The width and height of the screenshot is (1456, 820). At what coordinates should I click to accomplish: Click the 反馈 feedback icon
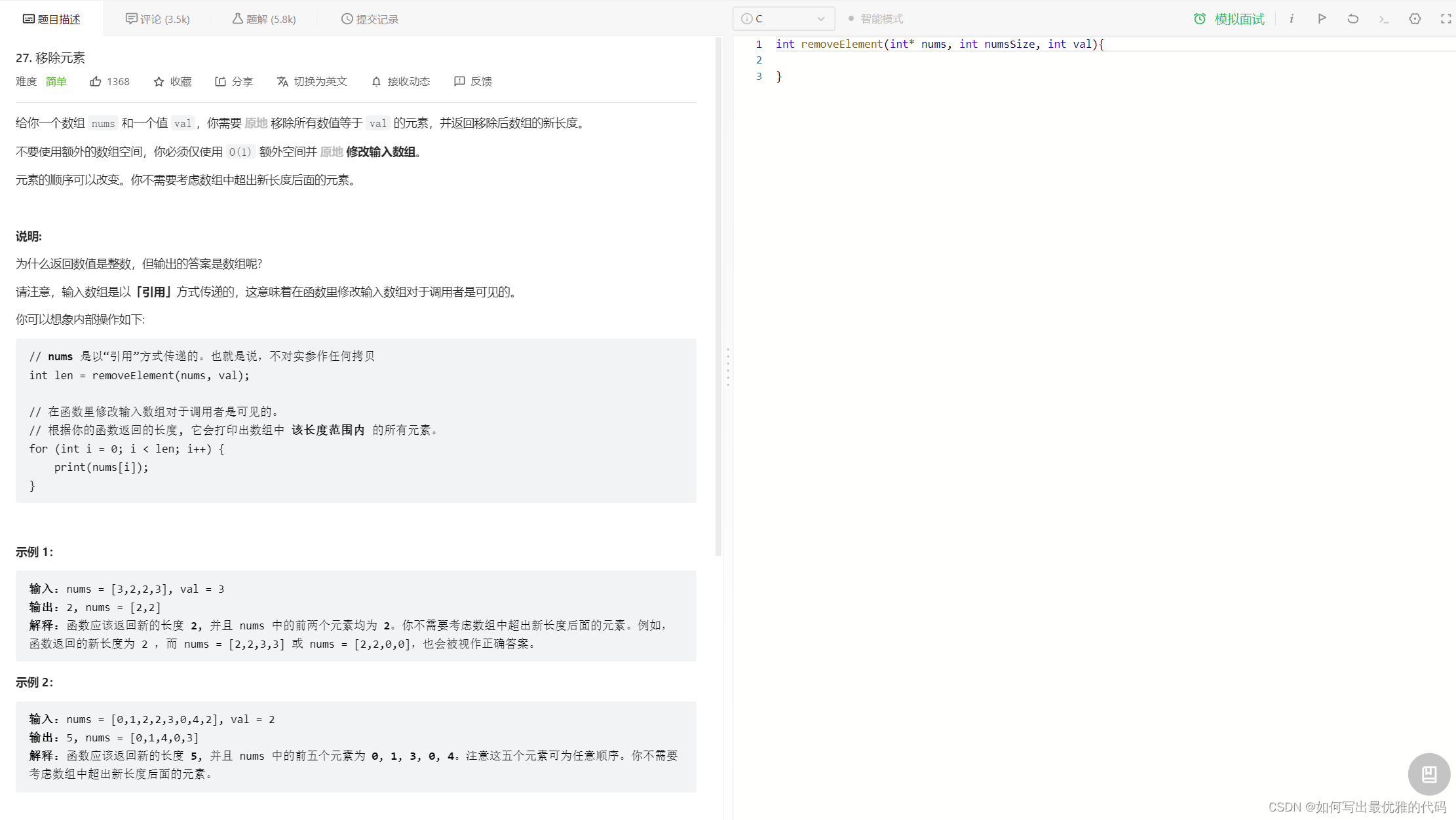pos(459,81)
